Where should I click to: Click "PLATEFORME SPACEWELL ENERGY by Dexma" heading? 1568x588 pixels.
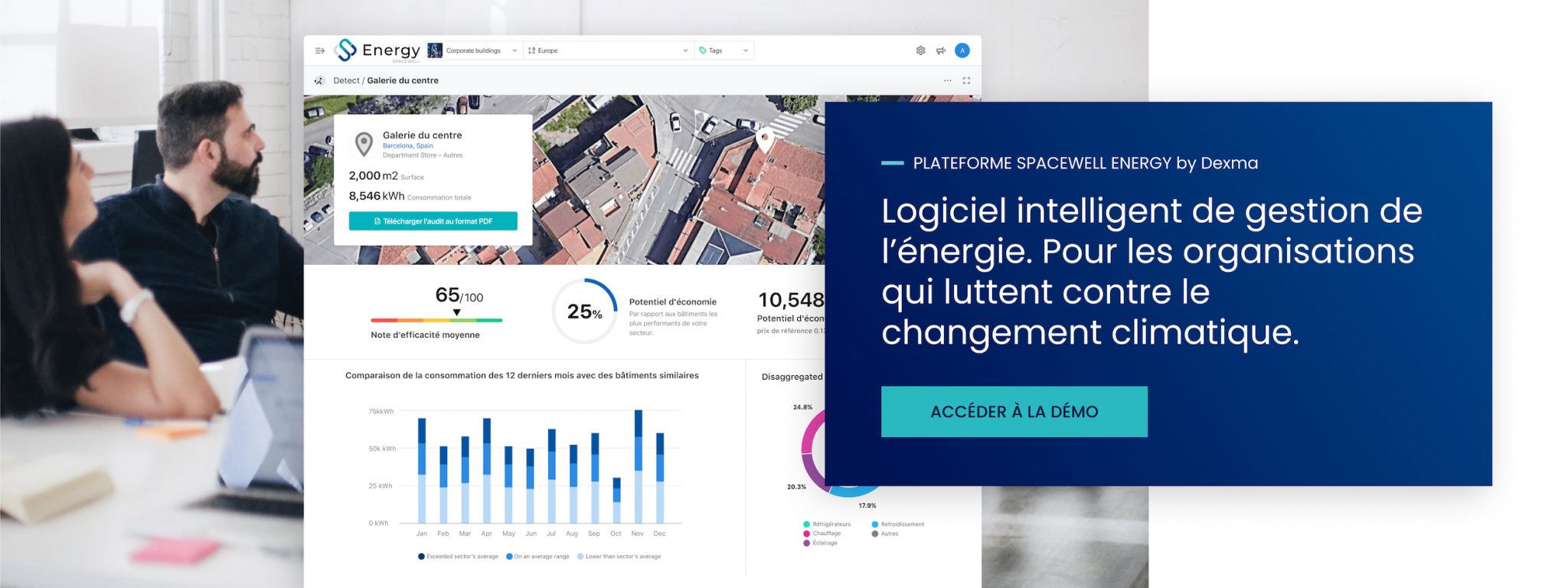coord(1086,163)
